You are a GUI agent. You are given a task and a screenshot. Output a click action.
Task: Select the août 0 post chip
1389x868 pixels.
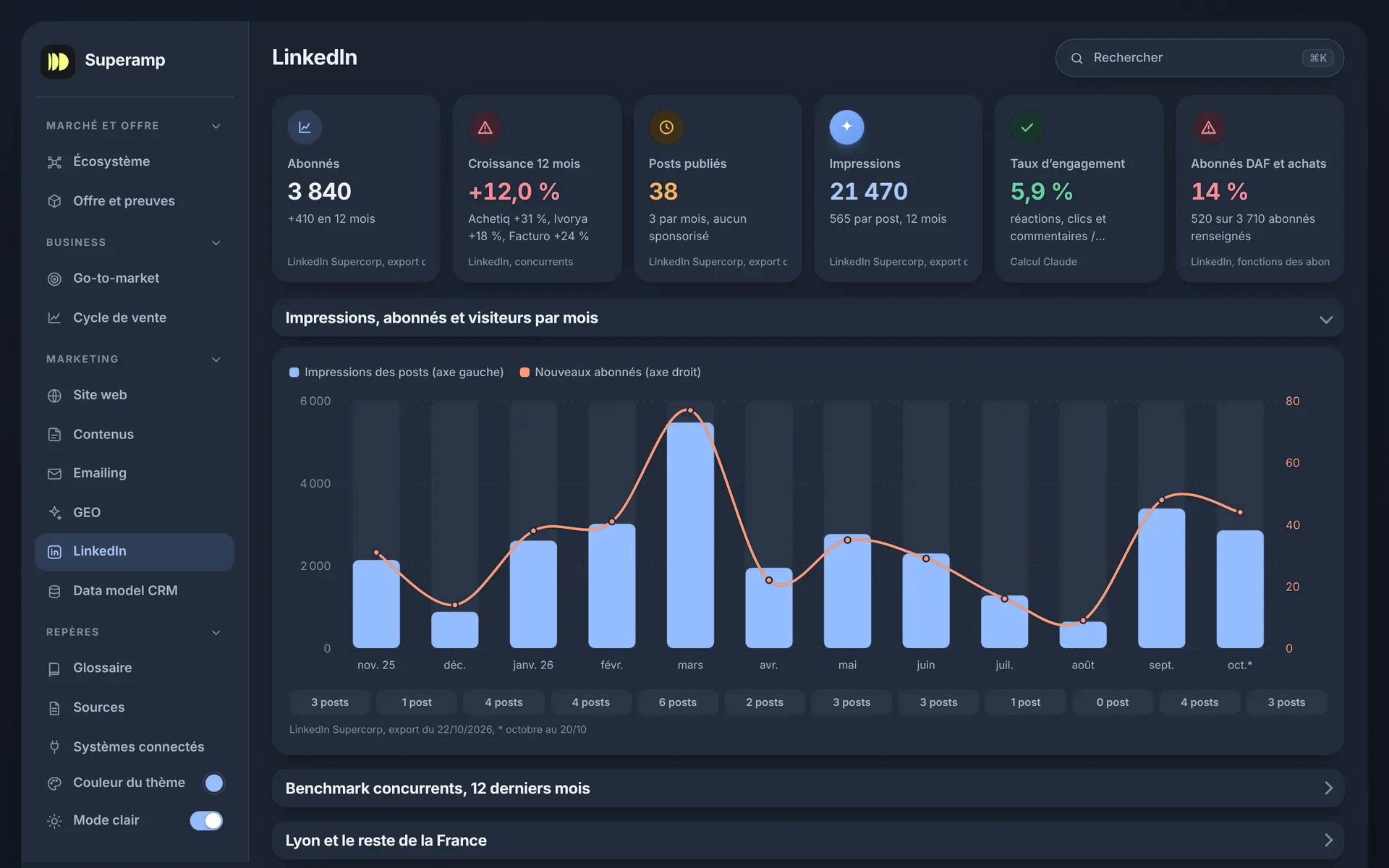(1112, 702)
